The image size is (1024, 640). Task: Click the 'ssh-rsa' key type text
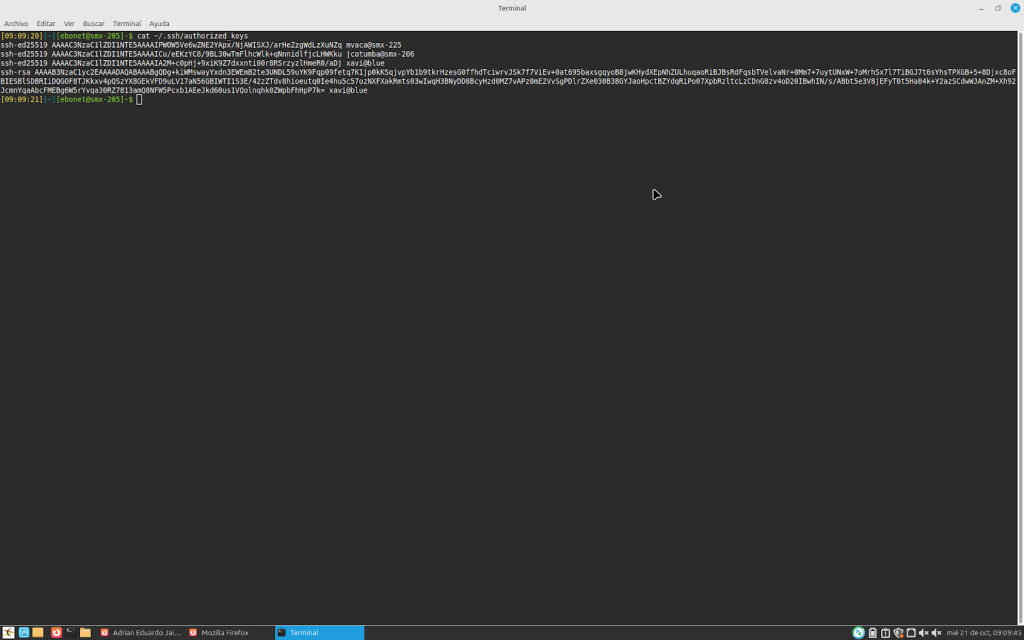point(16,72)
